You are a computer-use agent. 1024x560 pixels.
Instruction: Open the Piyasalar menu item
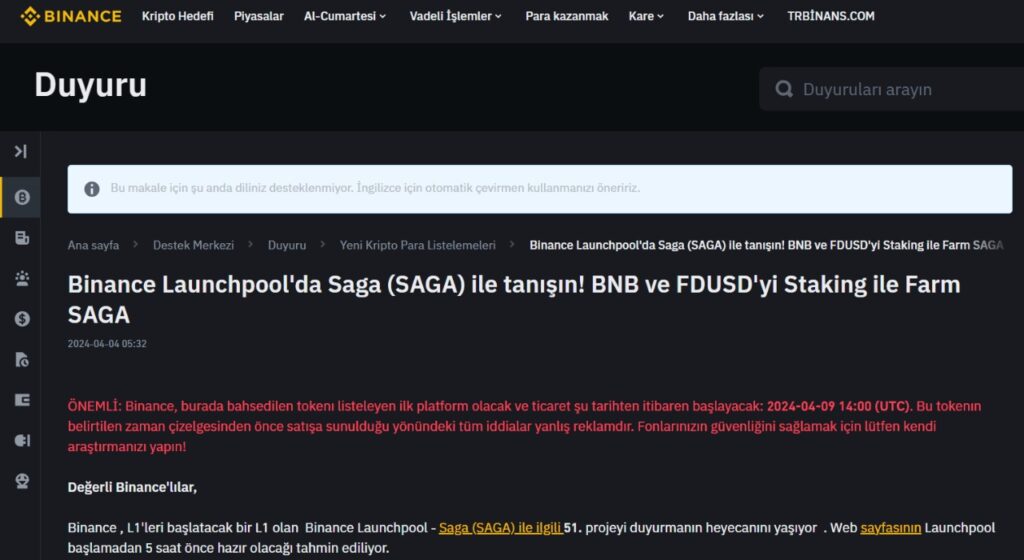(259, 16)
